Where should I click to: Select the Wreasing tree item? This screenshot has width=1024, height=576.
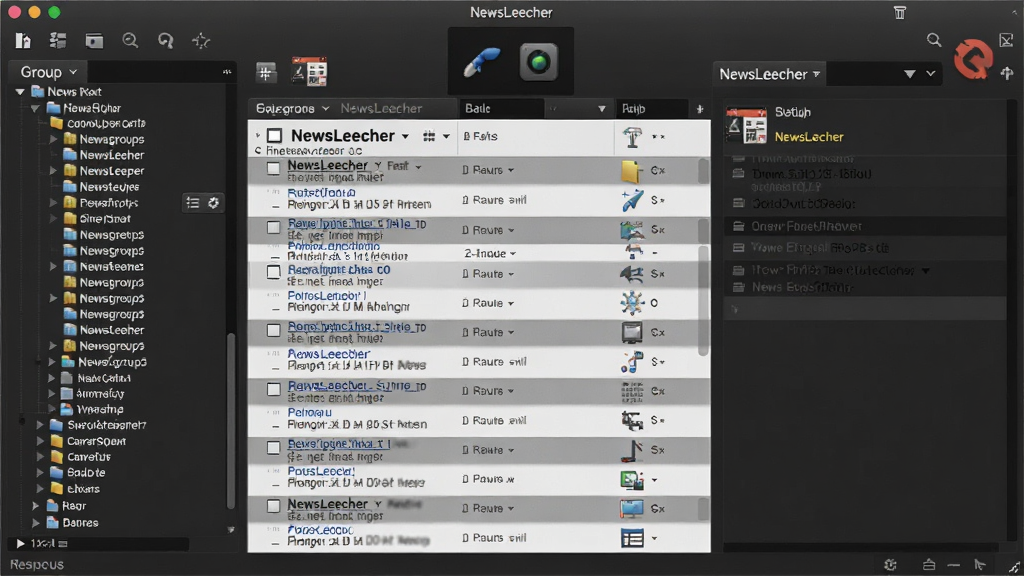pos(100,410)
